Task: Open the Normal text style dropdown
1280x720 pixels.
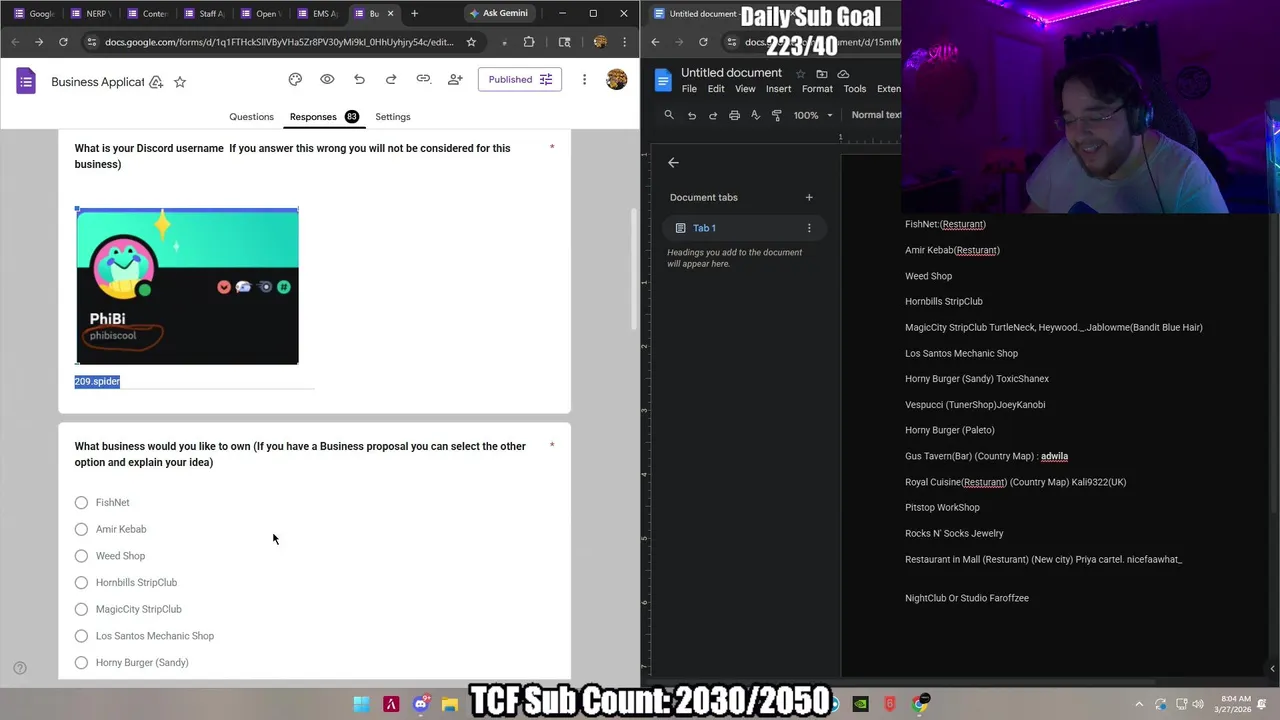Action: [x=875, y=115]
